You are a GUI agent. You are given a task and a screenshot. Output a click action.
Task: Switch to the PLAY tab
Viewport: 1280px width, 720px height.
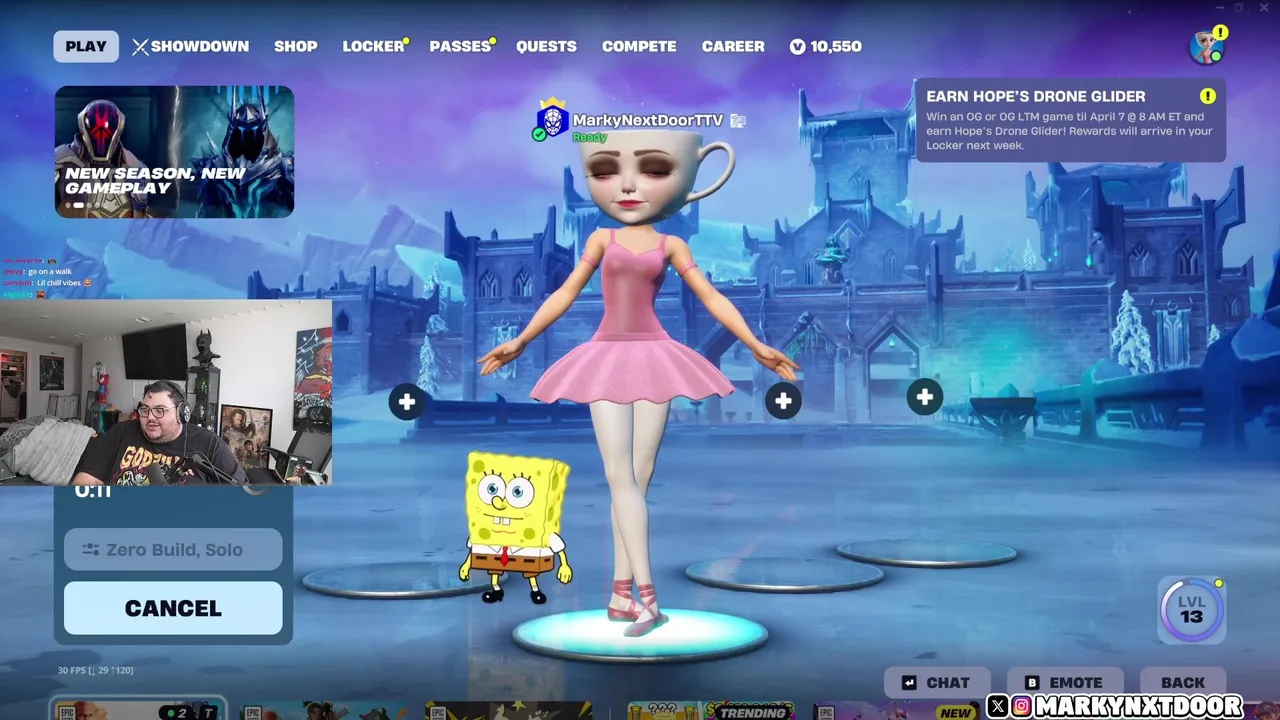pos(86,46)
